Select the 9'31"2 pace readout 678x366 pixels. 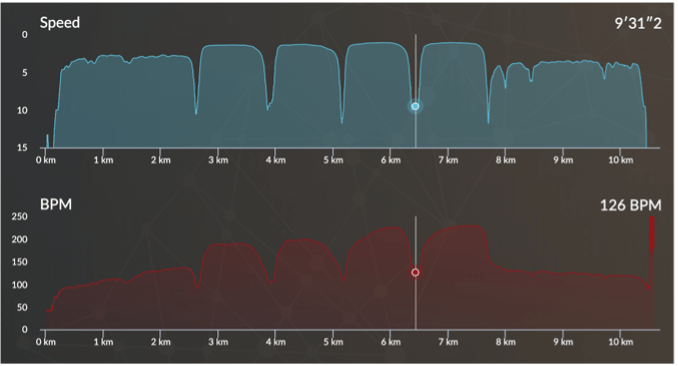[x=638, y=23]
